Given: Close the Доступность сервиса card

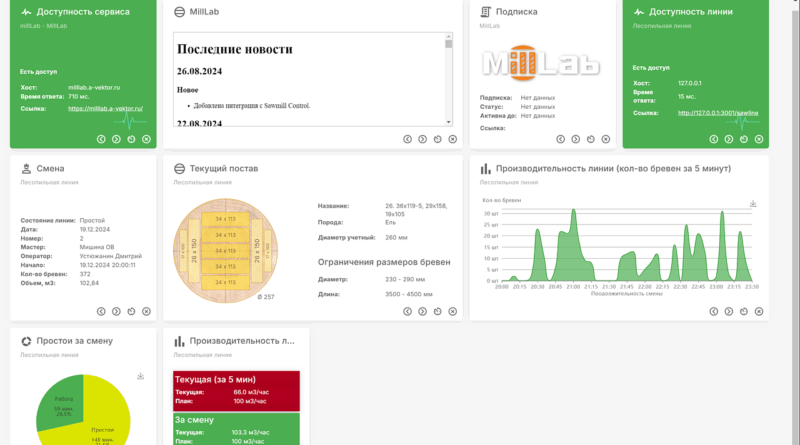Looking at the screenshot, I should [x=146, y=139].
